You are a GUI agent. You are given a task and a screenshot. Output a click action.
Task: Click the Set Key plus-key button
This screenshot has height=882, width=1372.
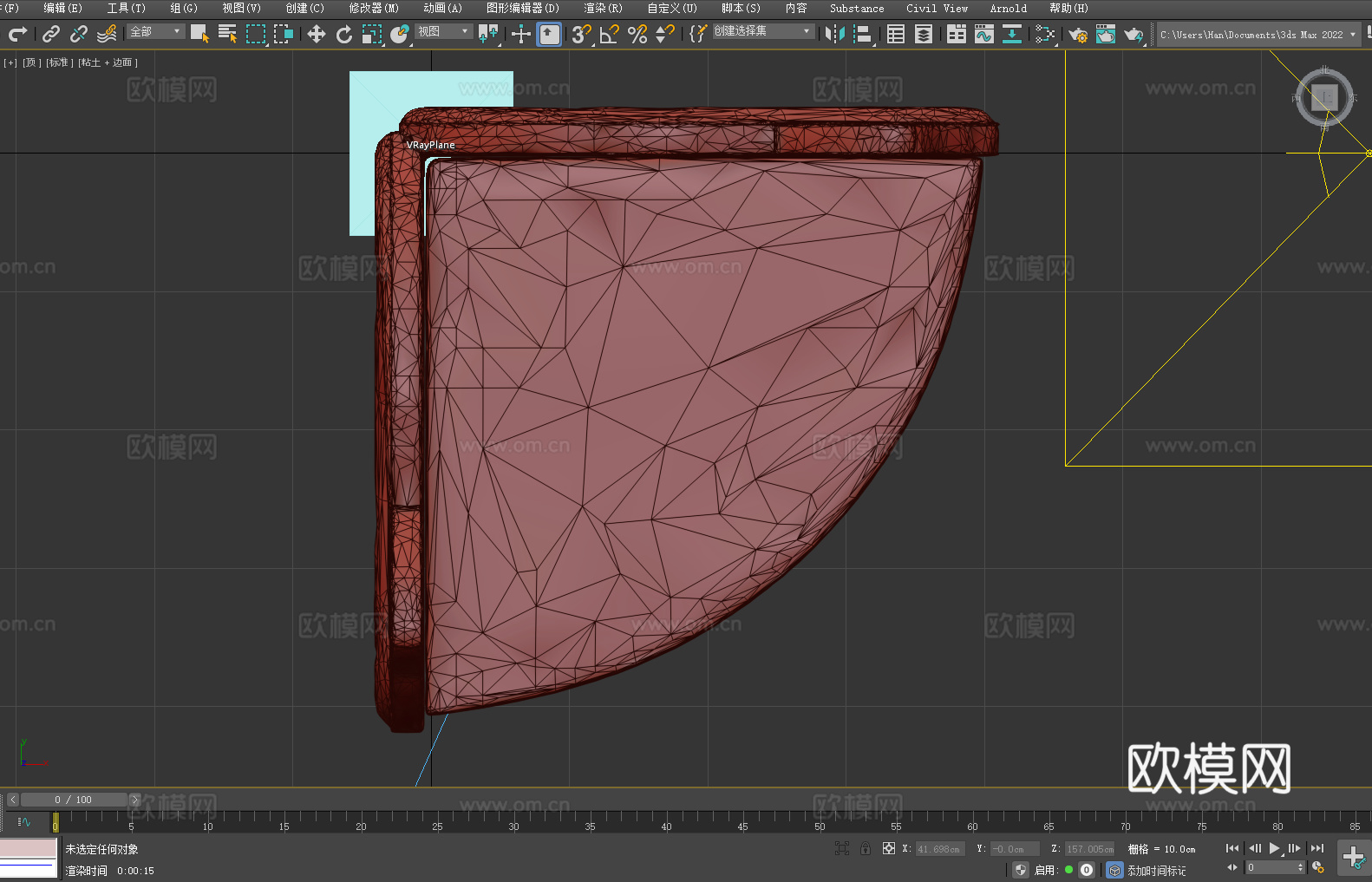click(1353, 858)
